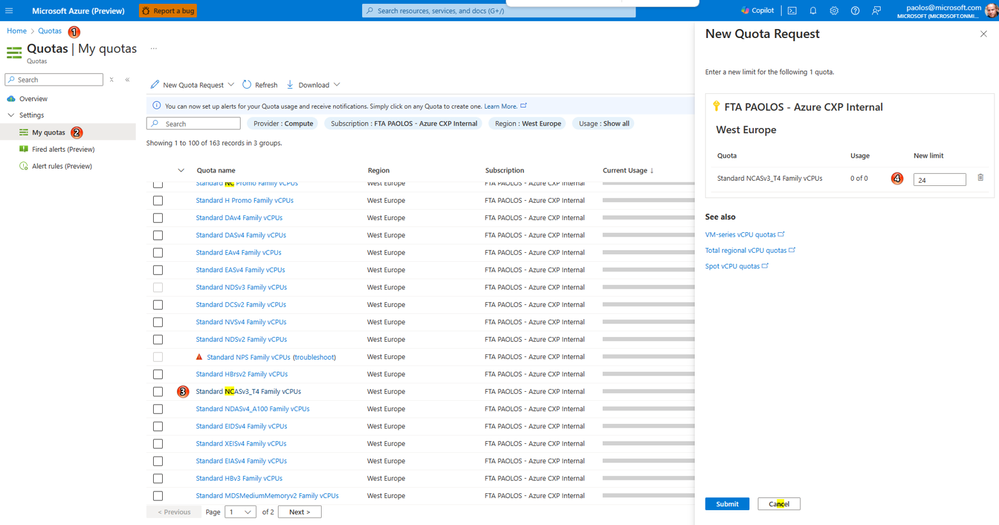Check Standard DCSv2 Family vCPUs row
Viewport: 999px width, 525px height.
[158, 305]
